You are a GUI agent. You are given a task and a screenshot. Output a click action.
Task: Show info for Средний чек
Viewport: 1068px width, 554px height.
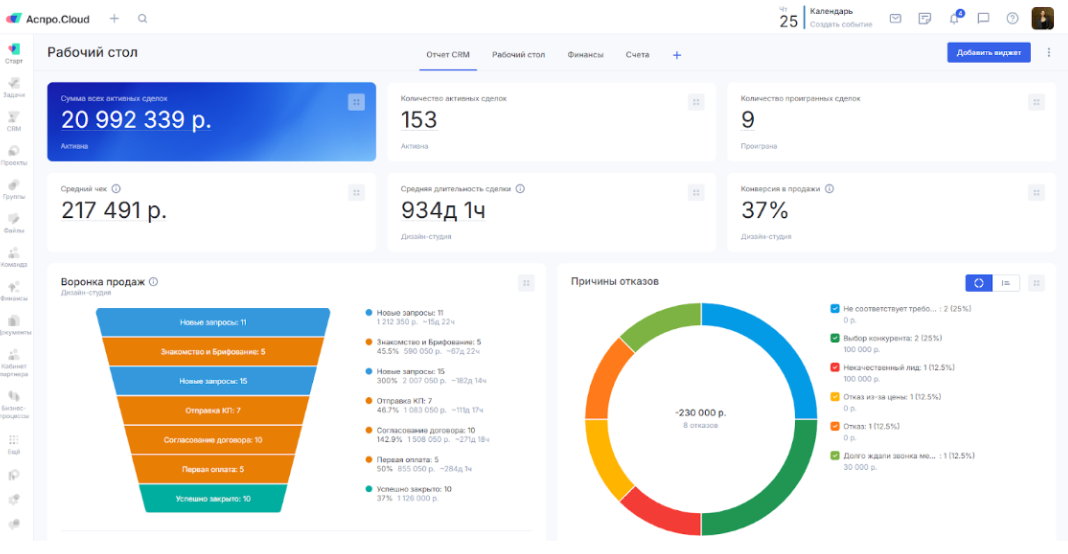pyautogui.click(x=116, y=189)
